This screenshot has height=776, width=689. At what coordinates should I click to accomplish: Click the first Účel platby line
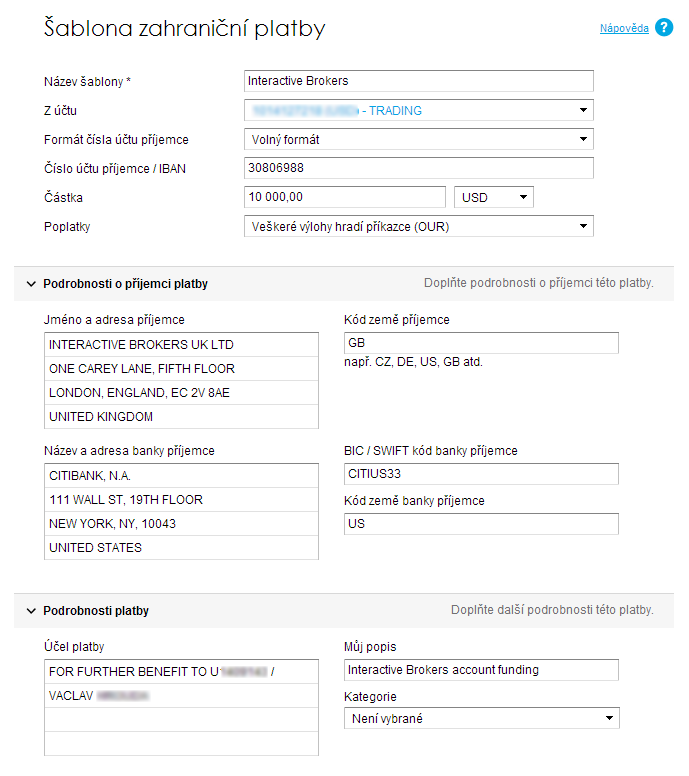pyautogui.click(x=181, y=672)
